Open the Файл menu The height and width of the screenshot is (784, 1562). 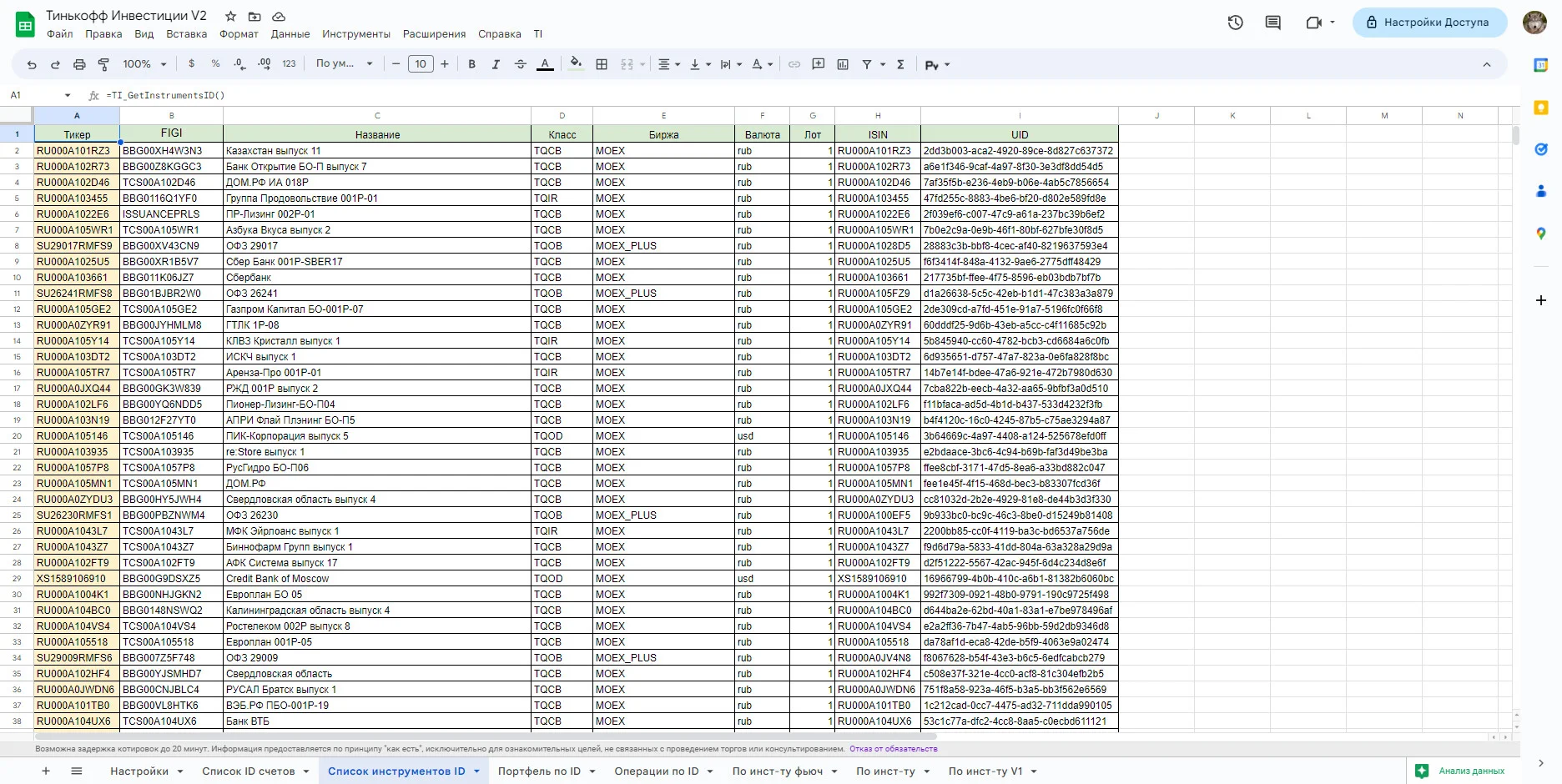60,34
